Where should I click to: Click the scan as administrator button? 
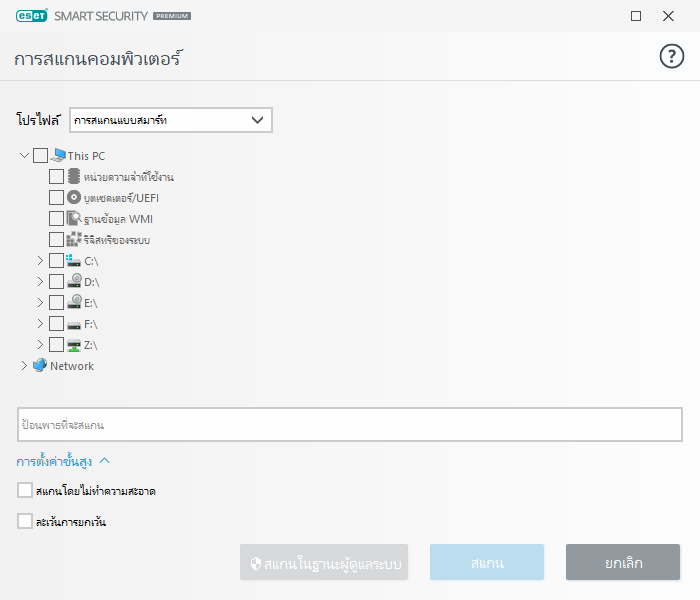(324, 562)
